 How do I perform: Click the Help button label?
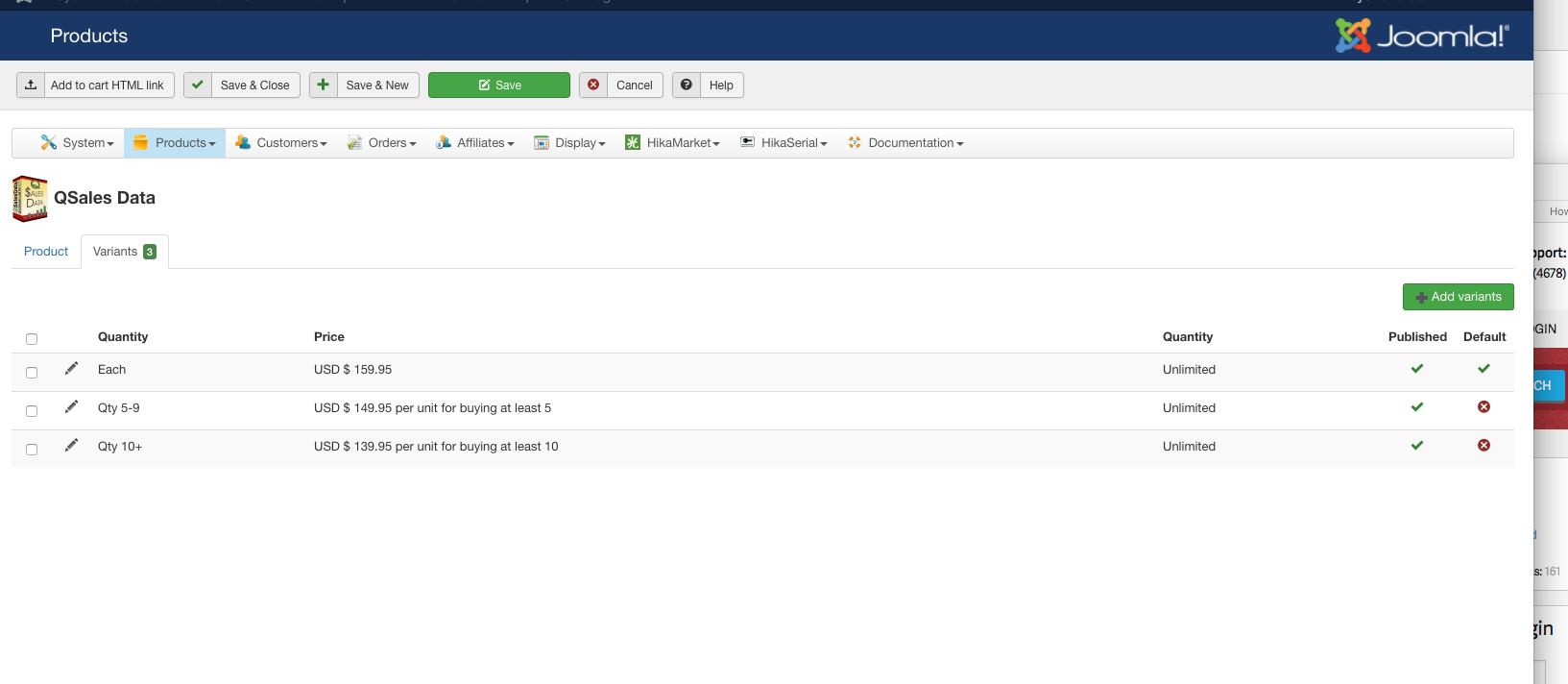click(x=721, y=85)
